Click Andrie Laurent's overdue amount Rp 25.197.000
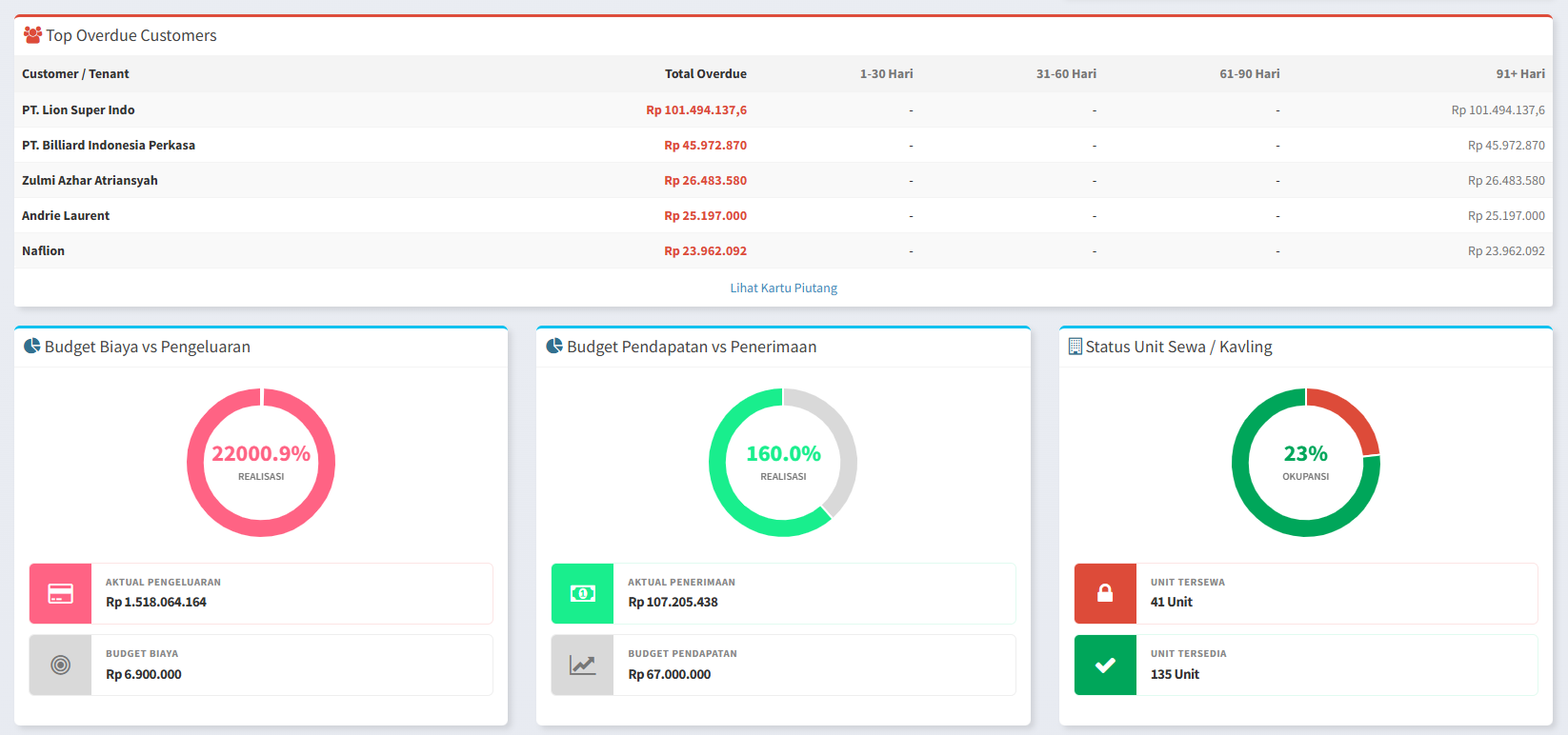Screen dimensions: 1568x735 pos(705,216)
